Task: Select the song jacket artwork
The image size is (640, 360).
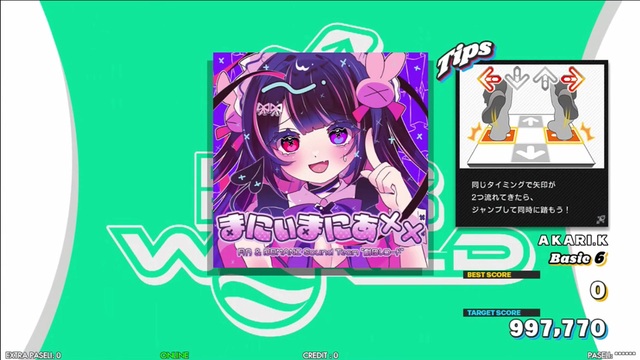Action: coord(320,160)
